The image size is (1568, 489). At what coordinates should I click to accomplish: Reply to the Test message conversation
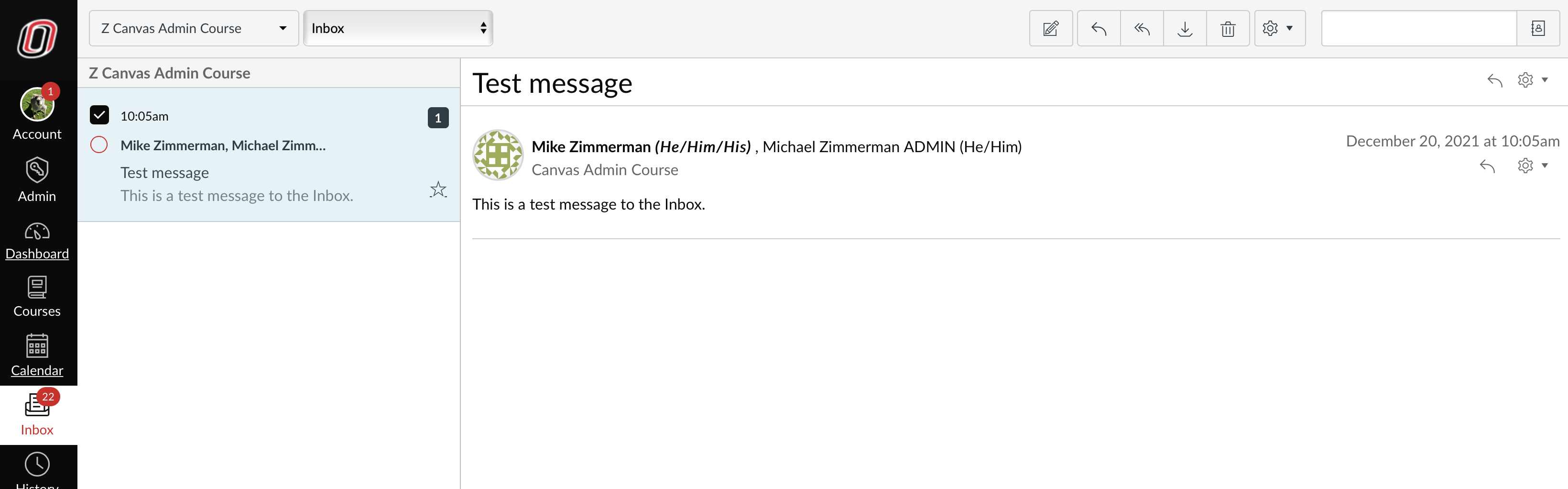coord(1494,80)
